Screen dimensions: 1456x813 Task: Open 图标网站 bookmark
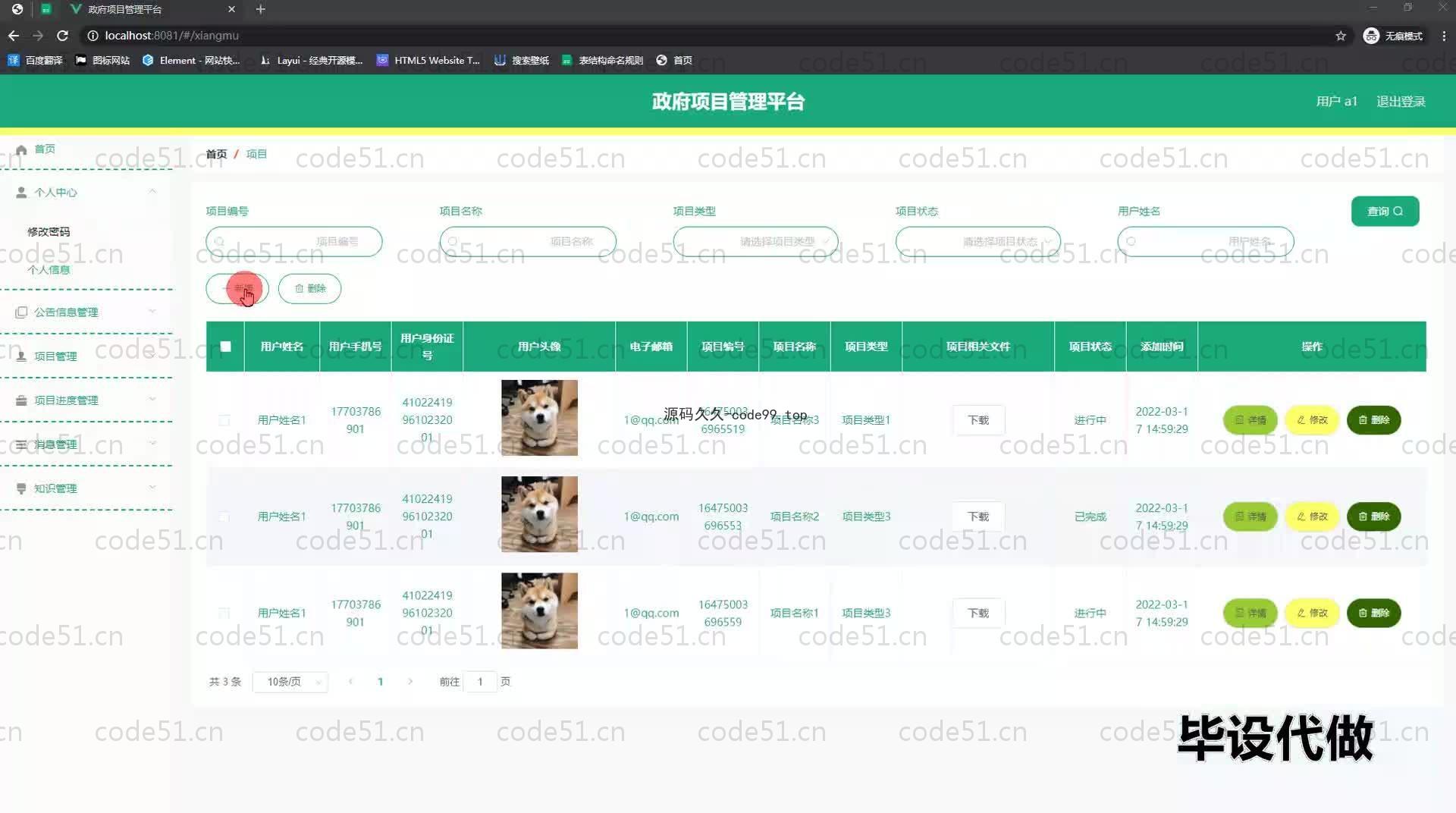(102, 60)
